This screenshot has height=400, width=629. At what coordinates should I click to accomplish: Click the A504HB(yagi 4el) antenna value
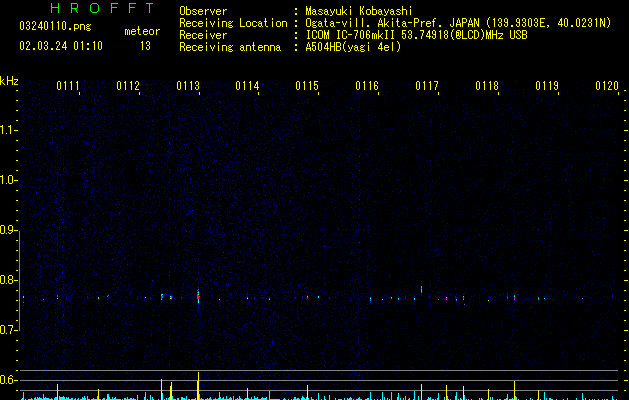353,47
